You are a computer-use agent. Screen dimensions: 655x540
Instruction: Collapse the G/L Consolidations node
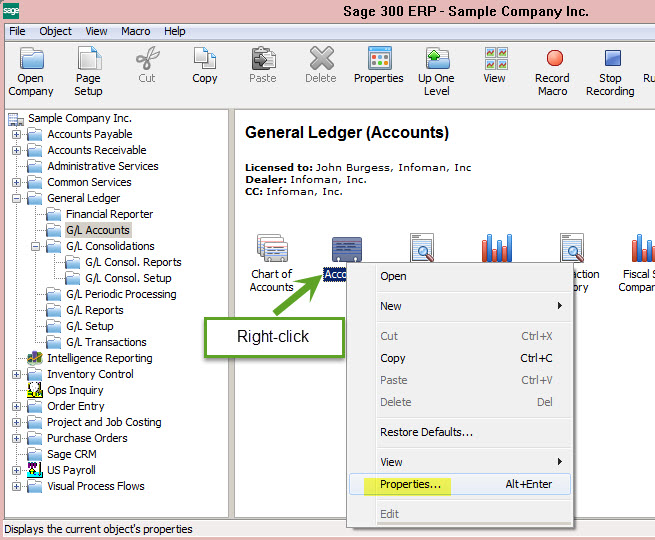point(36,246)
